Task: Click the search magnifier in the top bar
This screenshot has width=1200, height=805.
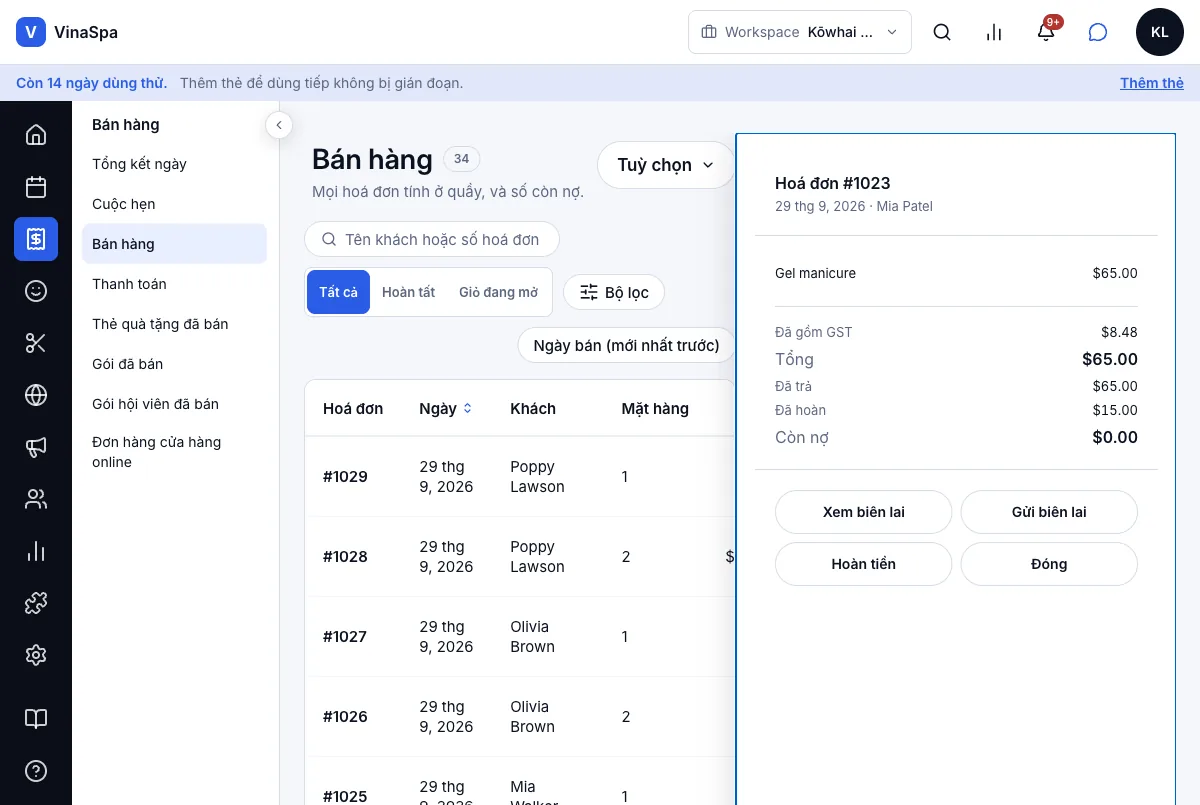Action: 942,32
